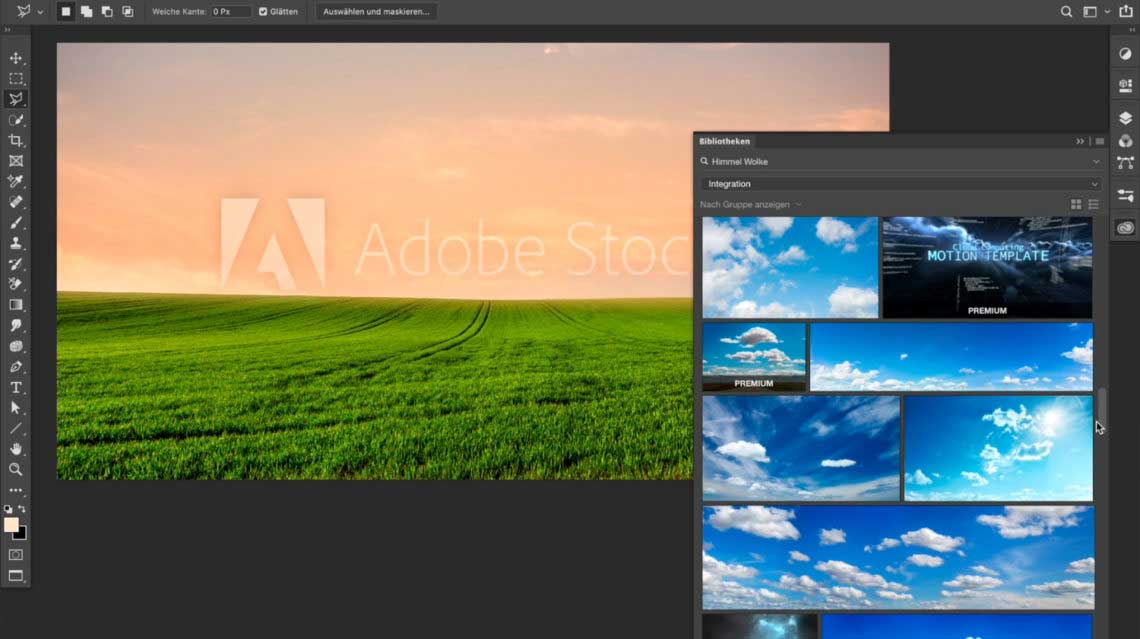Pick the Eyedropper tool in the toolbar
The height and width of the screenshot is (639, 1140).
(x=16, y=182)
